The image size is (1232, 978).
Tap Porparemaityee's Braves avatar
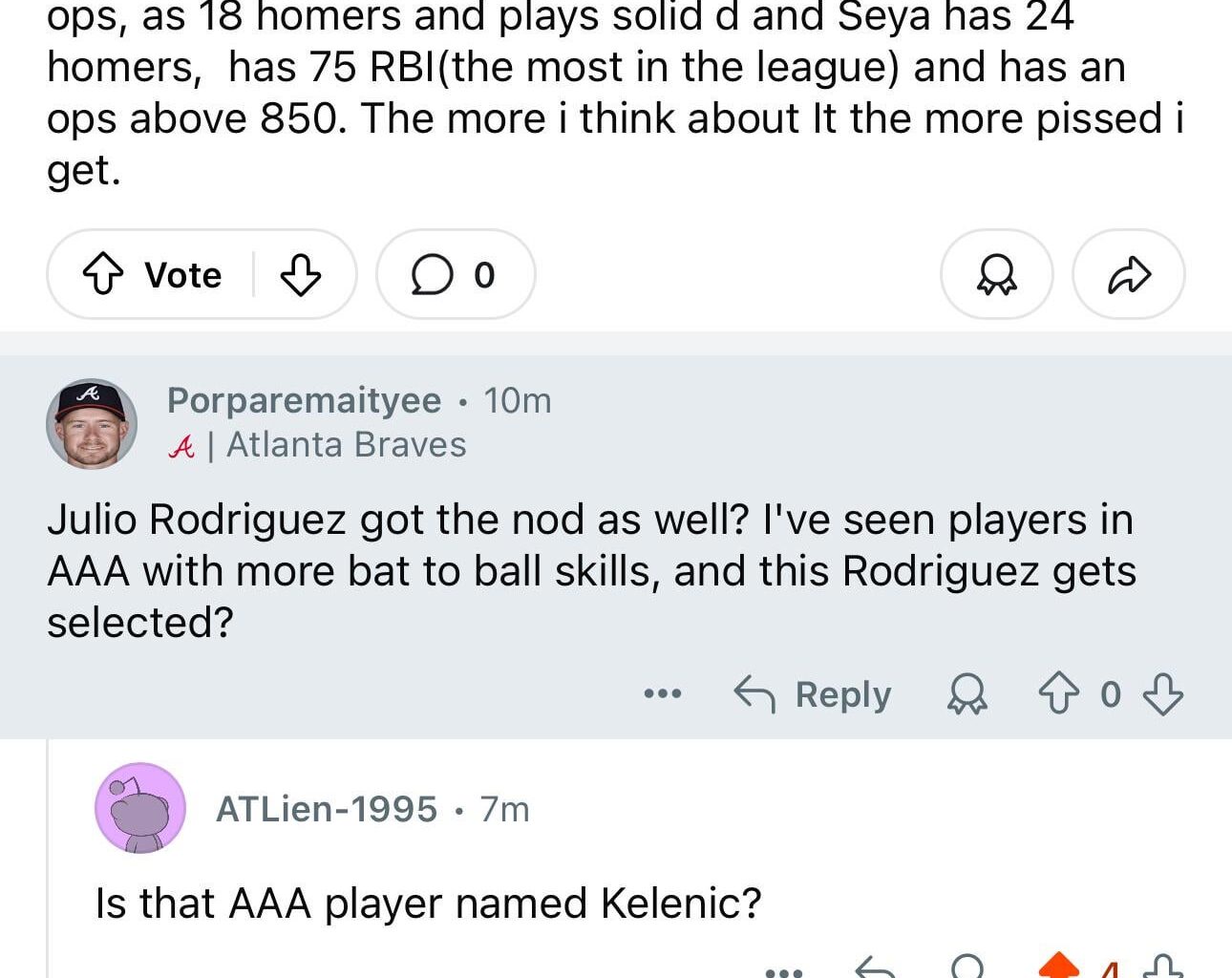(x=91, y=422)
